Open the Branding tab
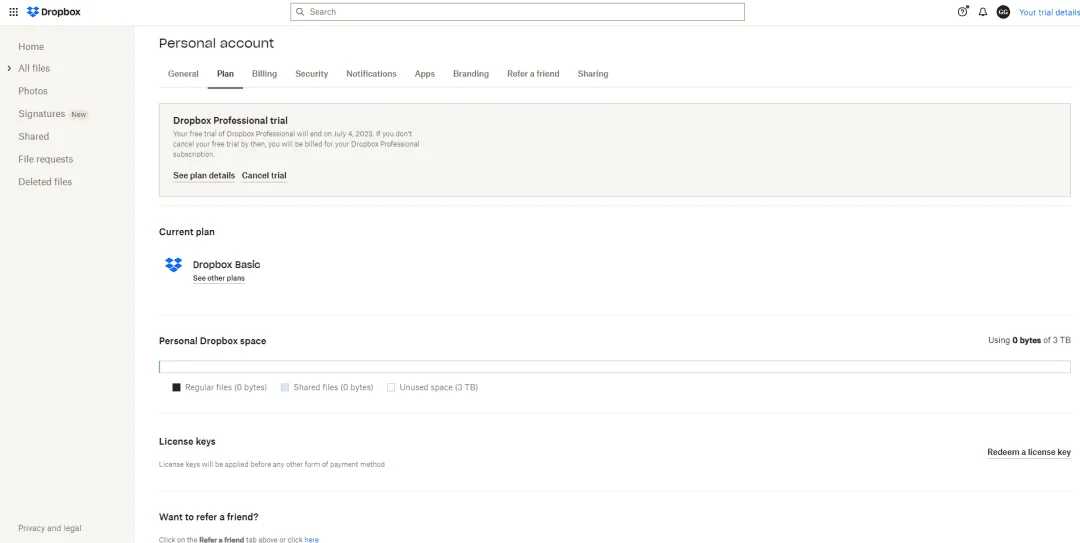 [x=471, y=74]
